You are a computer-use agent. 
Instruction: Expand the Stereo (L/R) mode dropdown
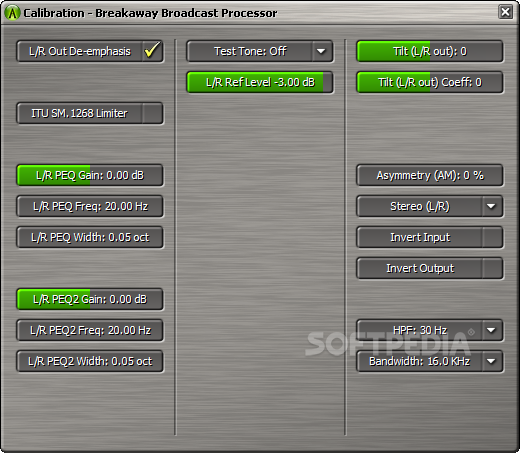[492, 206]
